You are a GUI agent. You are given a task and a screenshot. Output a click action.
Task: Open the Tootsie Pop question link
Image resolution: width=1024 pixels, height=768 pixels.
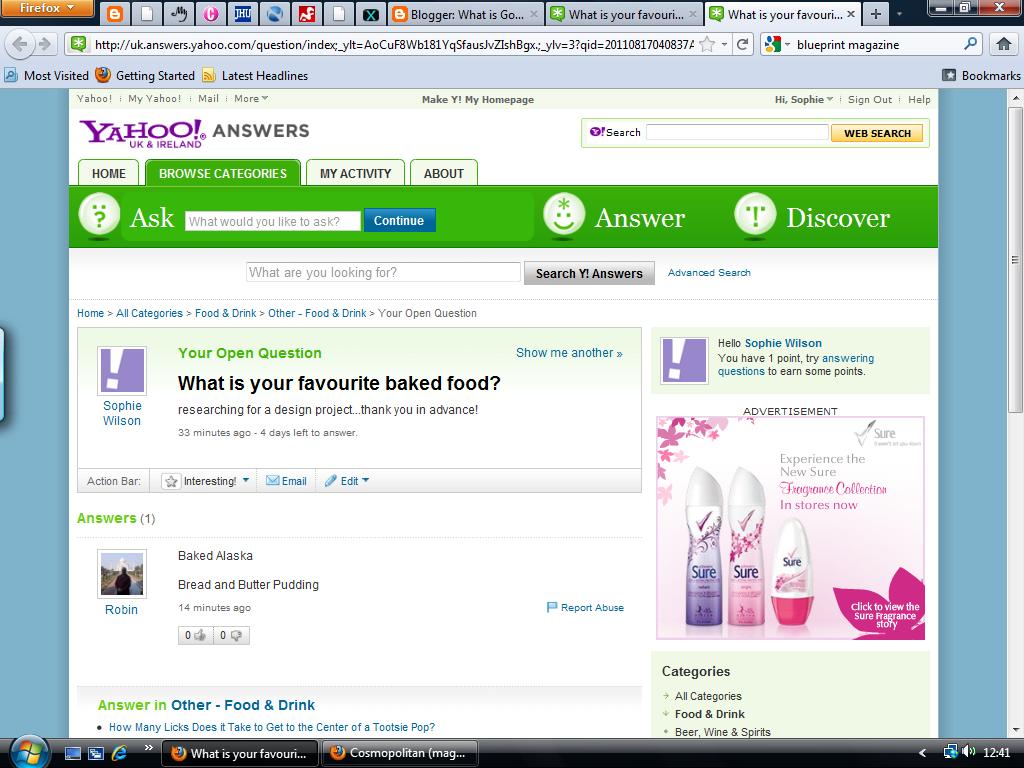[272, 727]
